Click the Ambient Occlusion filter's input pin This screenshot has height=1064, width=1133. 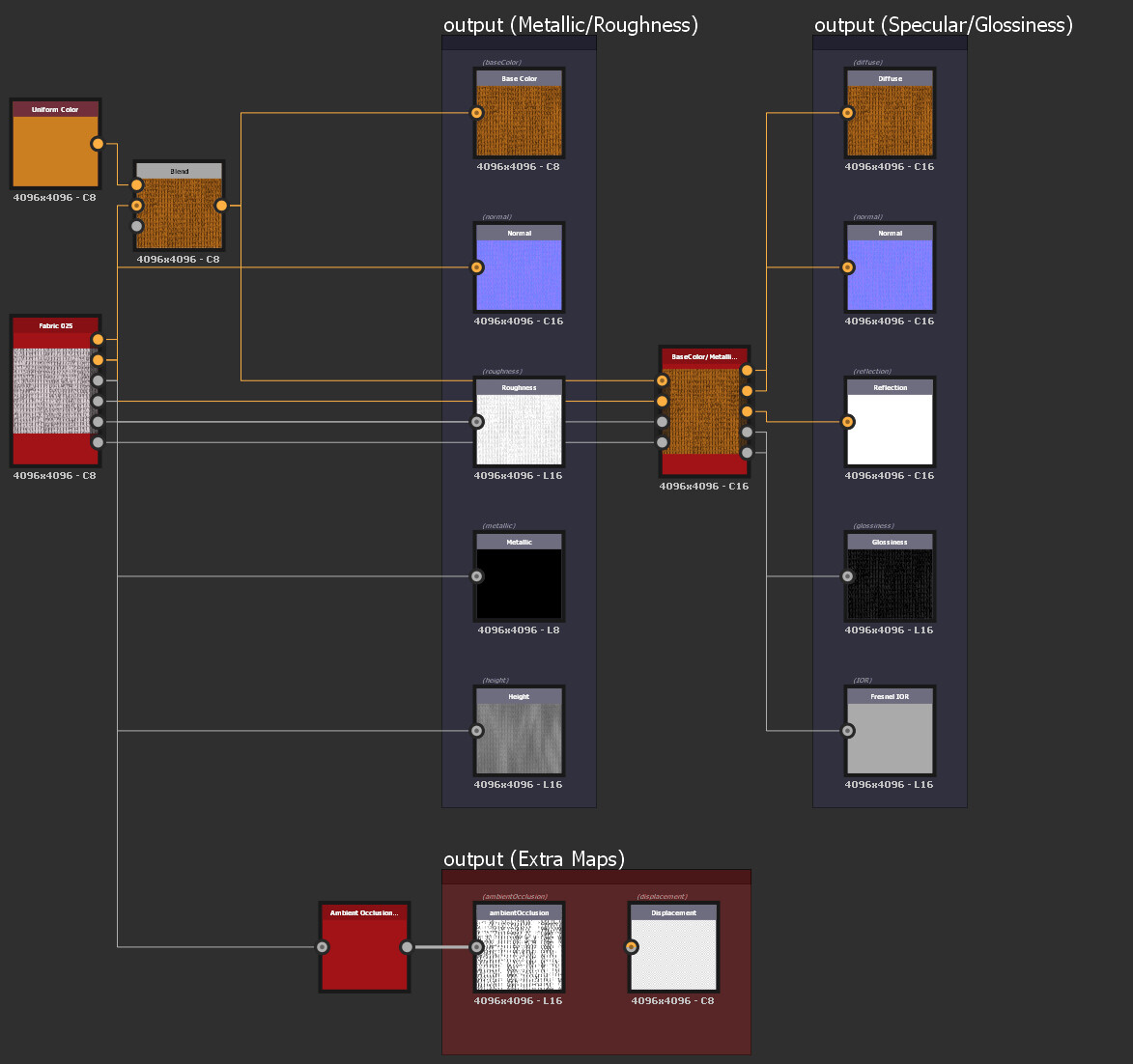pos(323,947)
